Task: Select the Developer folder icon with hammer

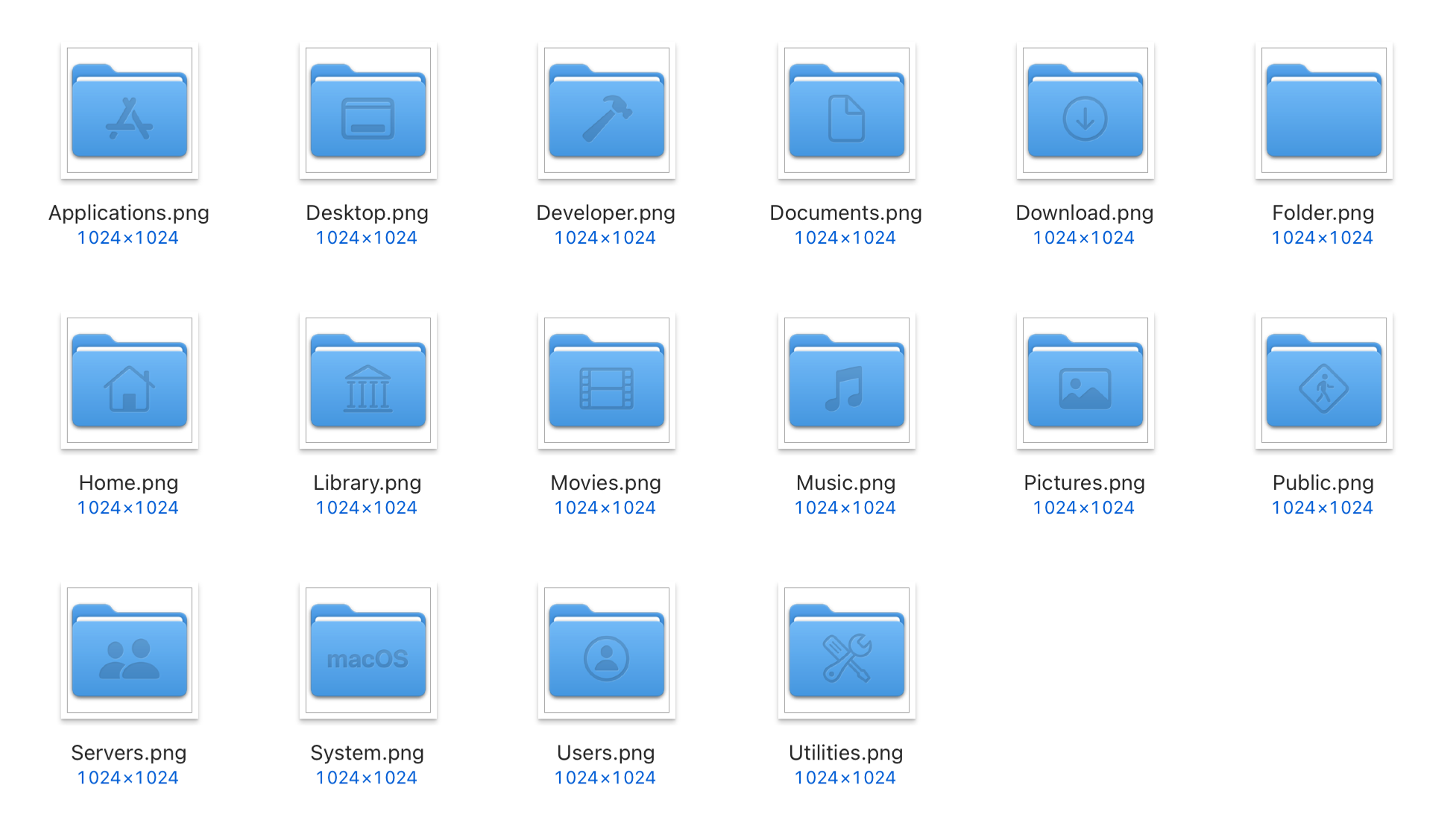Action: [x=607, y=111]
